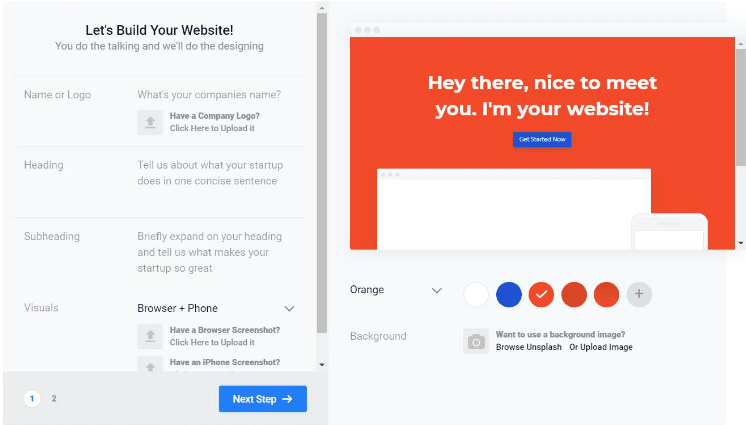The width and height of the screenshot is (746, 425).
Task: Select step 1 page indicator
Action: pos(32,399)
